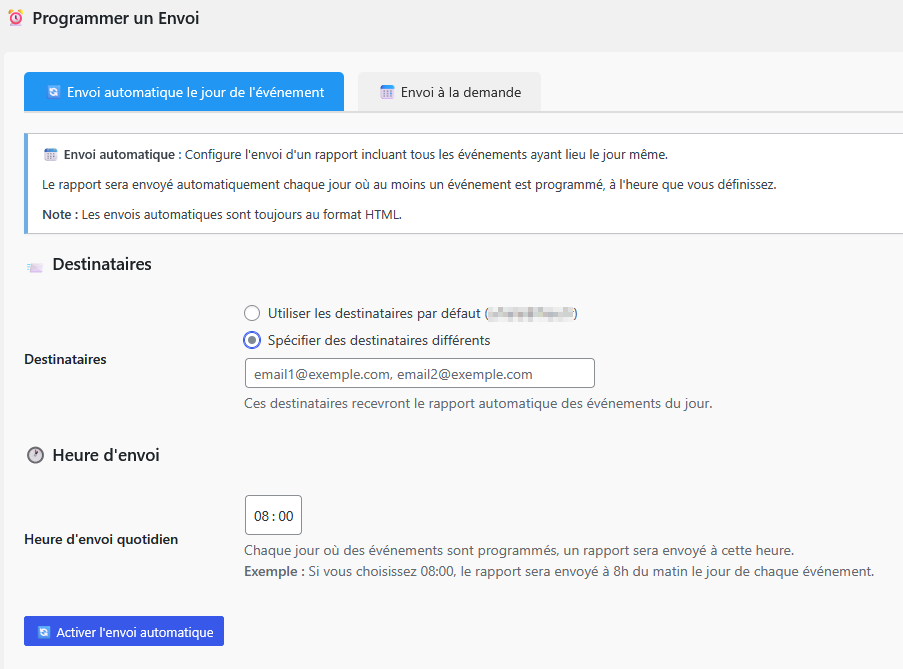
Task: Click the alarm clock icon beside Programmer un Envoi
Action: coord(16,18)
